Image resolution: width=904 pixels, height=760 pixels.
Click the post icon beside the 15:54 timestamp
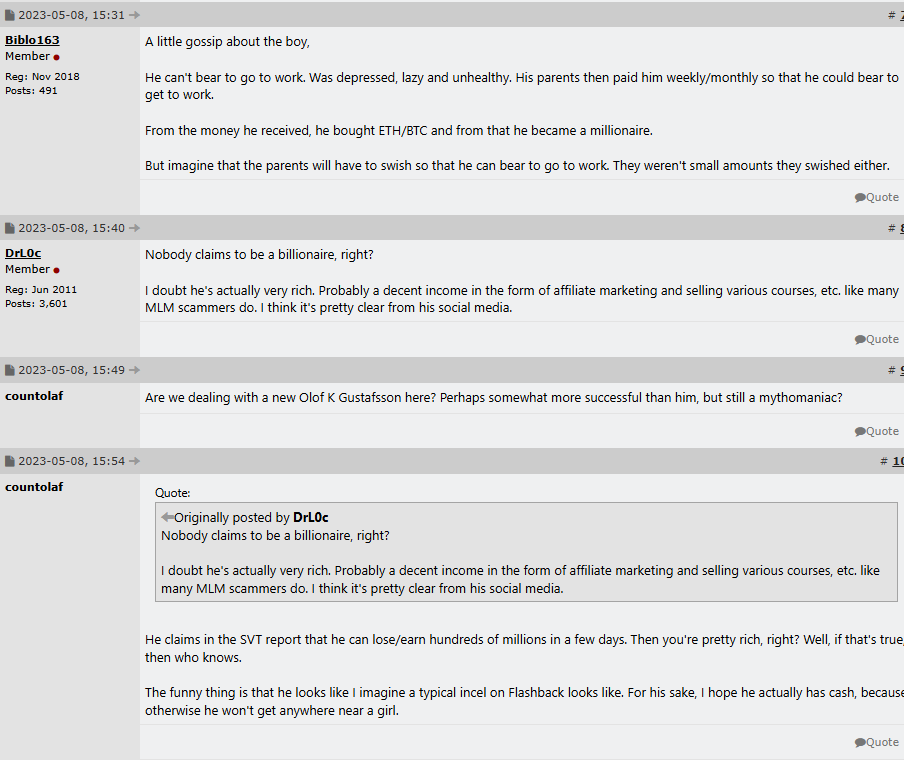click(x=10, y=461)
